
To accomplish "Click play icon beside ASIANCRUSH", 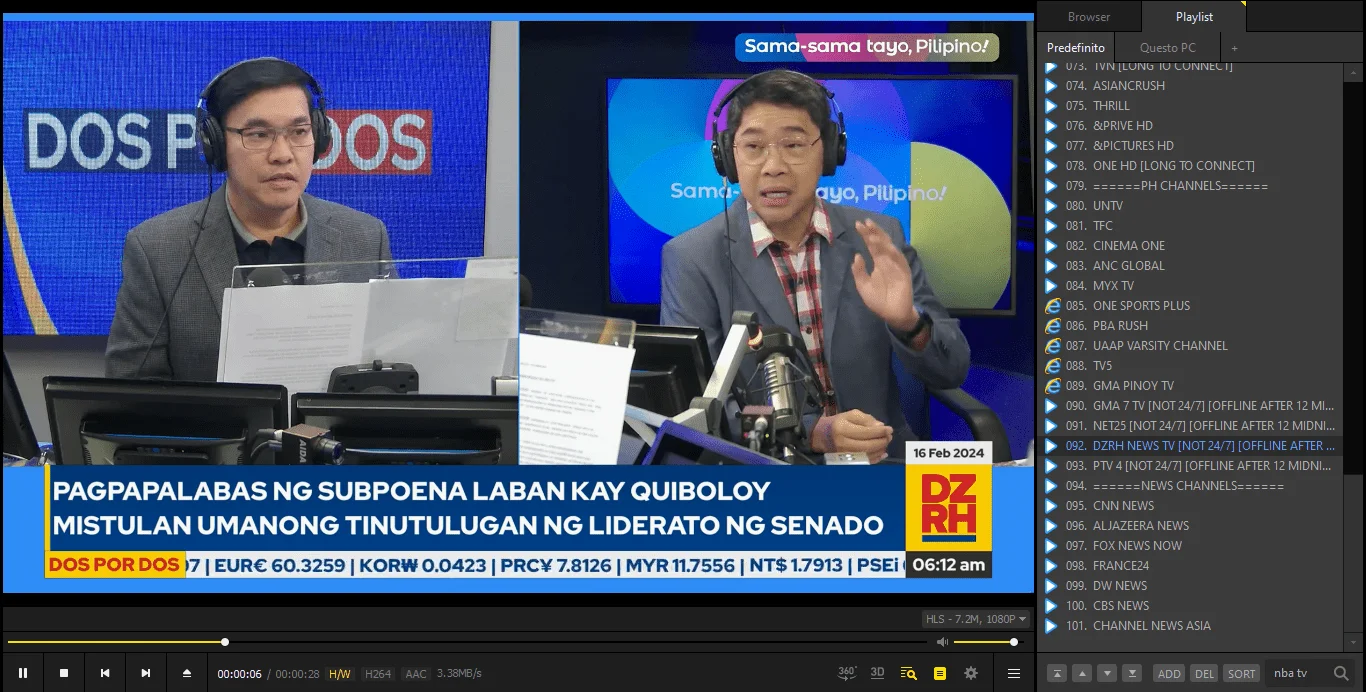I will (1051, 86).
